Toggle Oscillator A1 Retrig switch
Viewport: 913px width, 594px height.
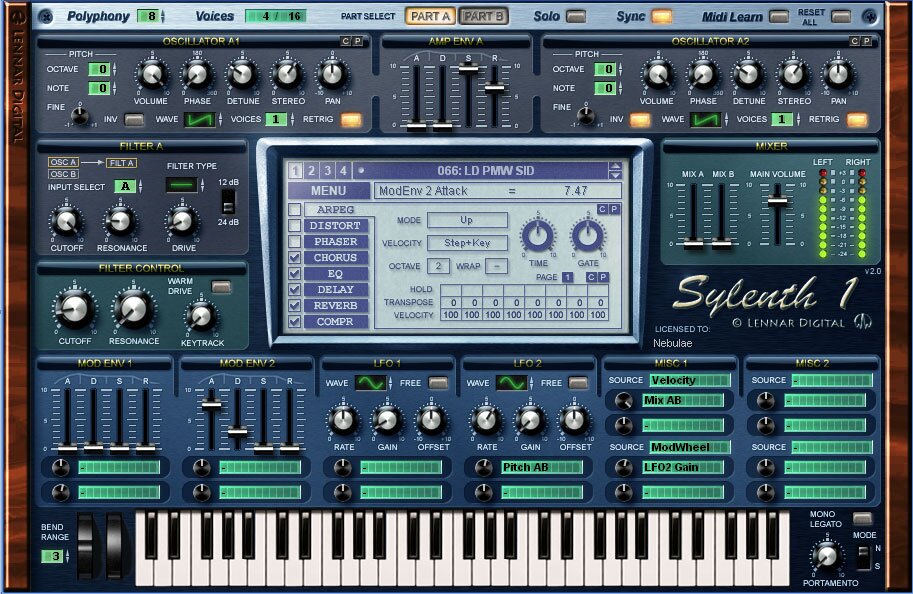click(x=351, y=120)
